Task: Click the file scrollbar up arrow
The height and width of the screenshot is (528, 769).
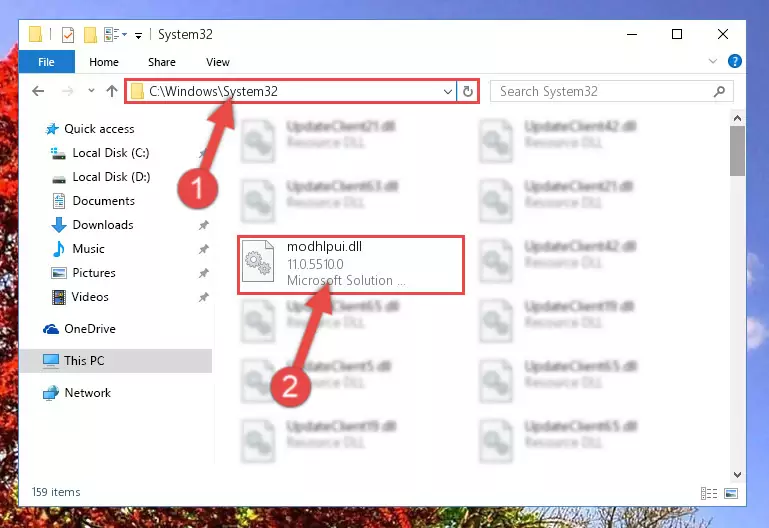Action: pos(737,118)
